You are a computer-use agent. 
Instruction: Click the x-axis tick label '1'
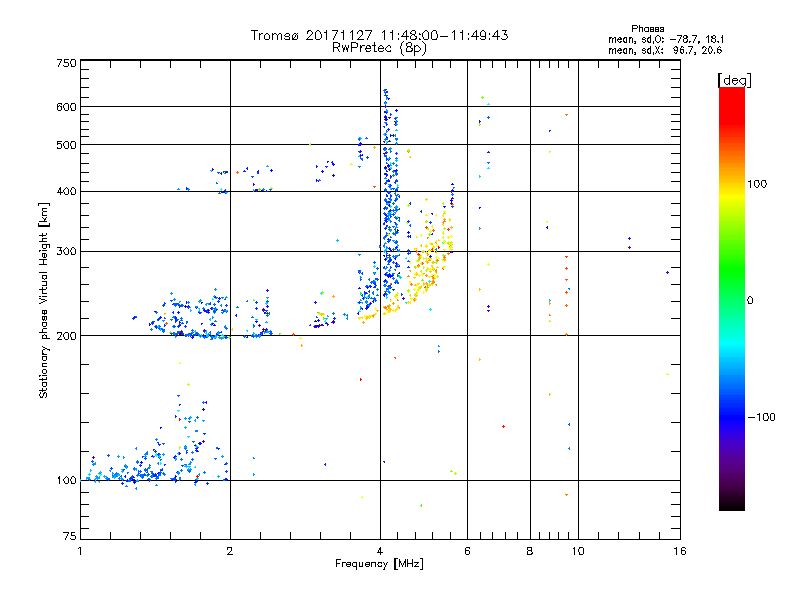tap(80, 551)
